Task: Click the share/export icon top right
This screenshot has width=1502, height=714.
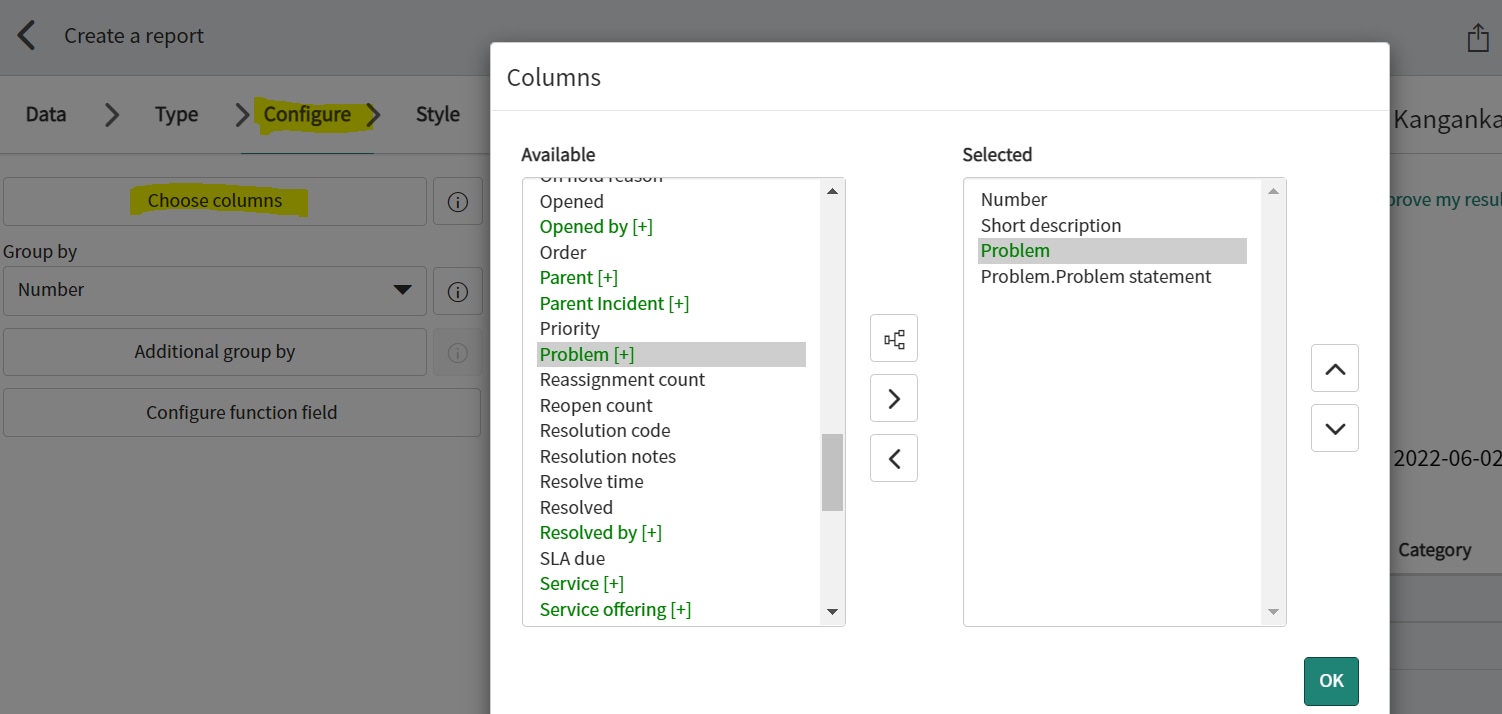Action: point(1478,36)
